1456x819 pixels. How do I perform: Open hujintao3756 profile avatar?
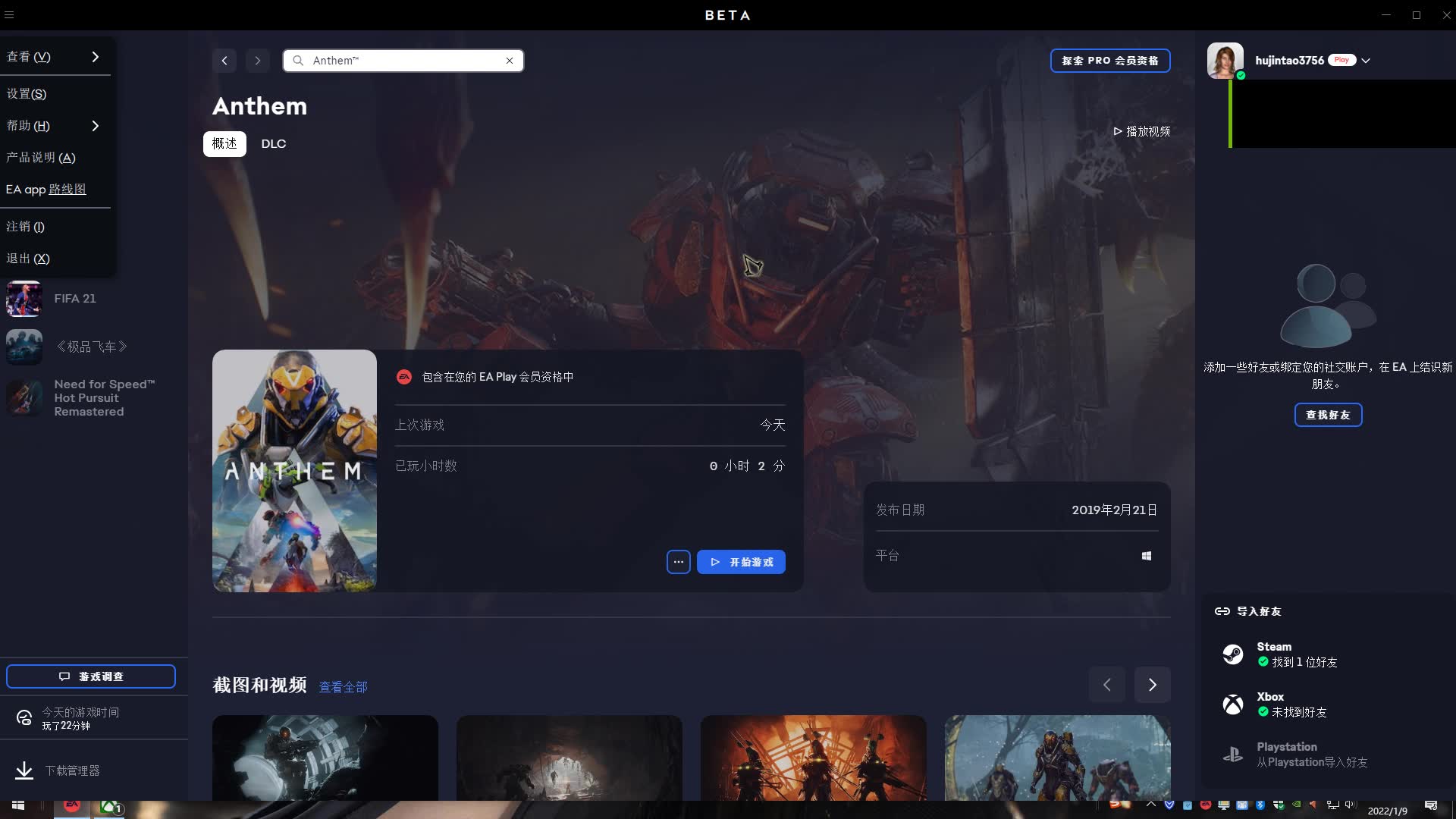tap(1225, 61)
